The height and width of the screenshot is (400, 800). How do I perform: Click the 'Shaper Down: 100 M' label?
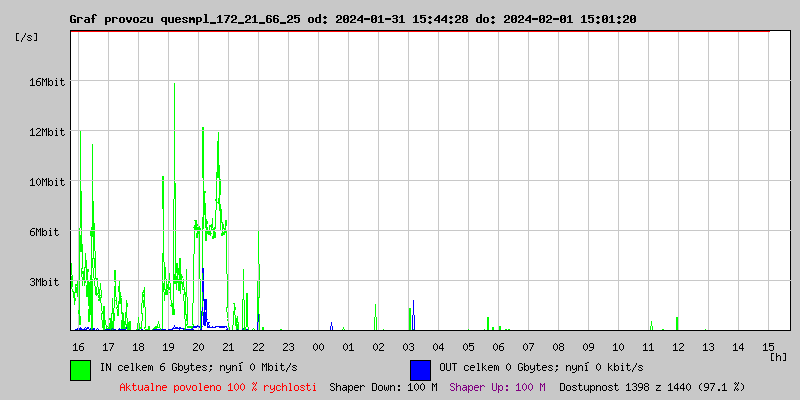(x=383, y=386)
